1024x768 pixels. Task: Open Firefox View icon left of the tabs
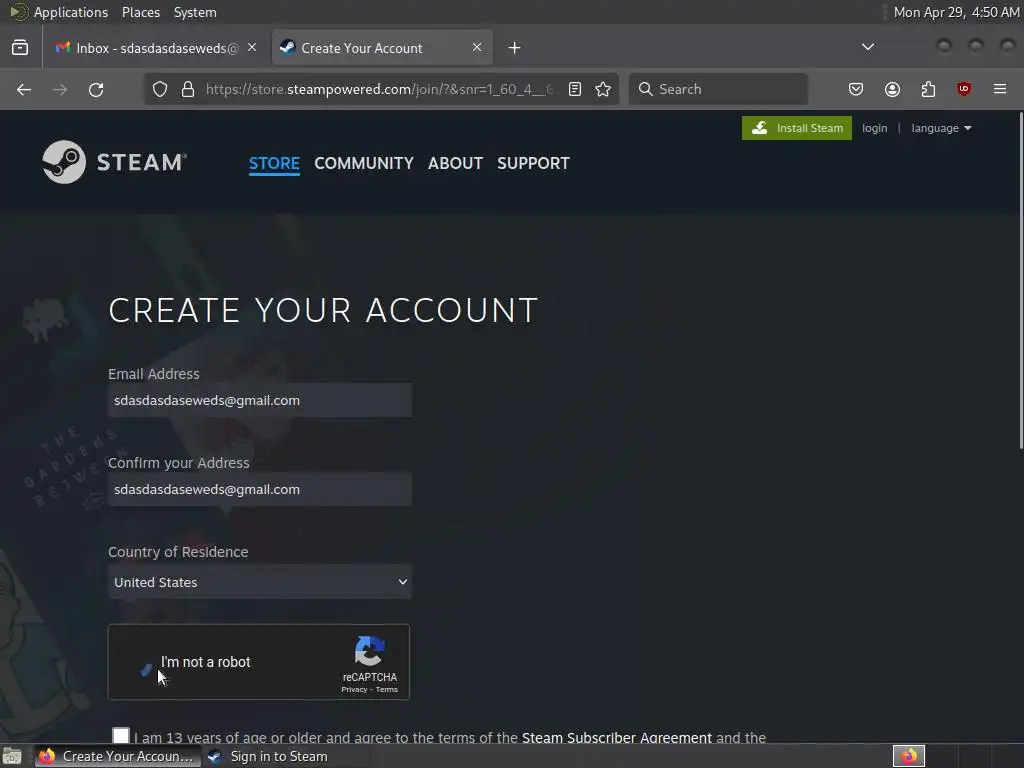20,48
